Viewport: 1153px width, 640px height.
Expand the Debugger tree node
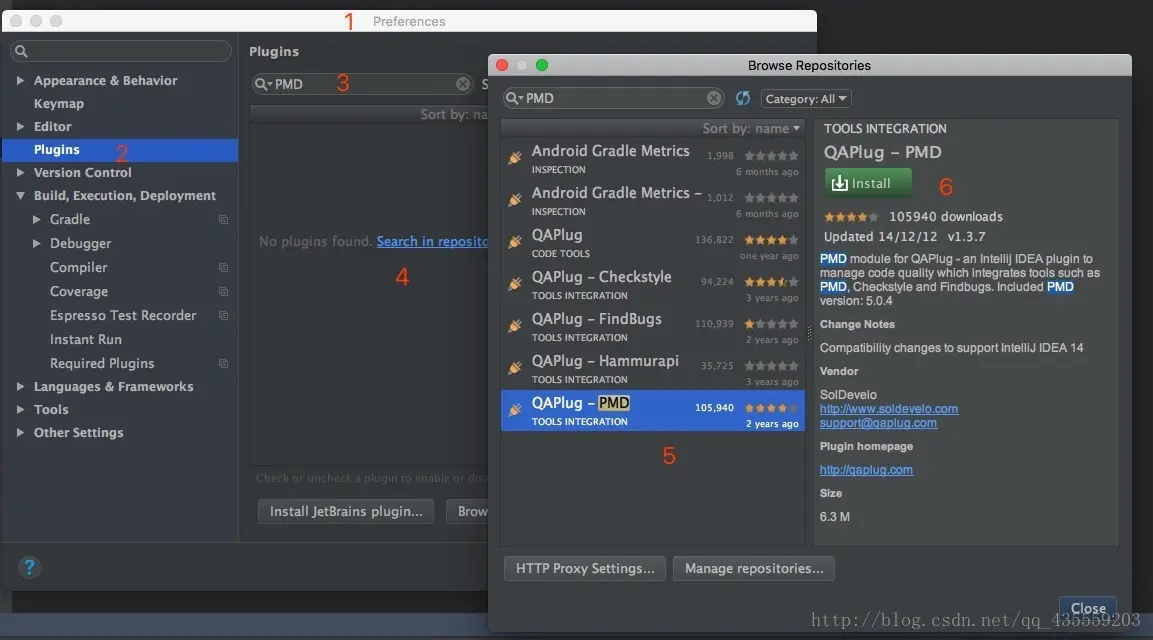(36, 243)
